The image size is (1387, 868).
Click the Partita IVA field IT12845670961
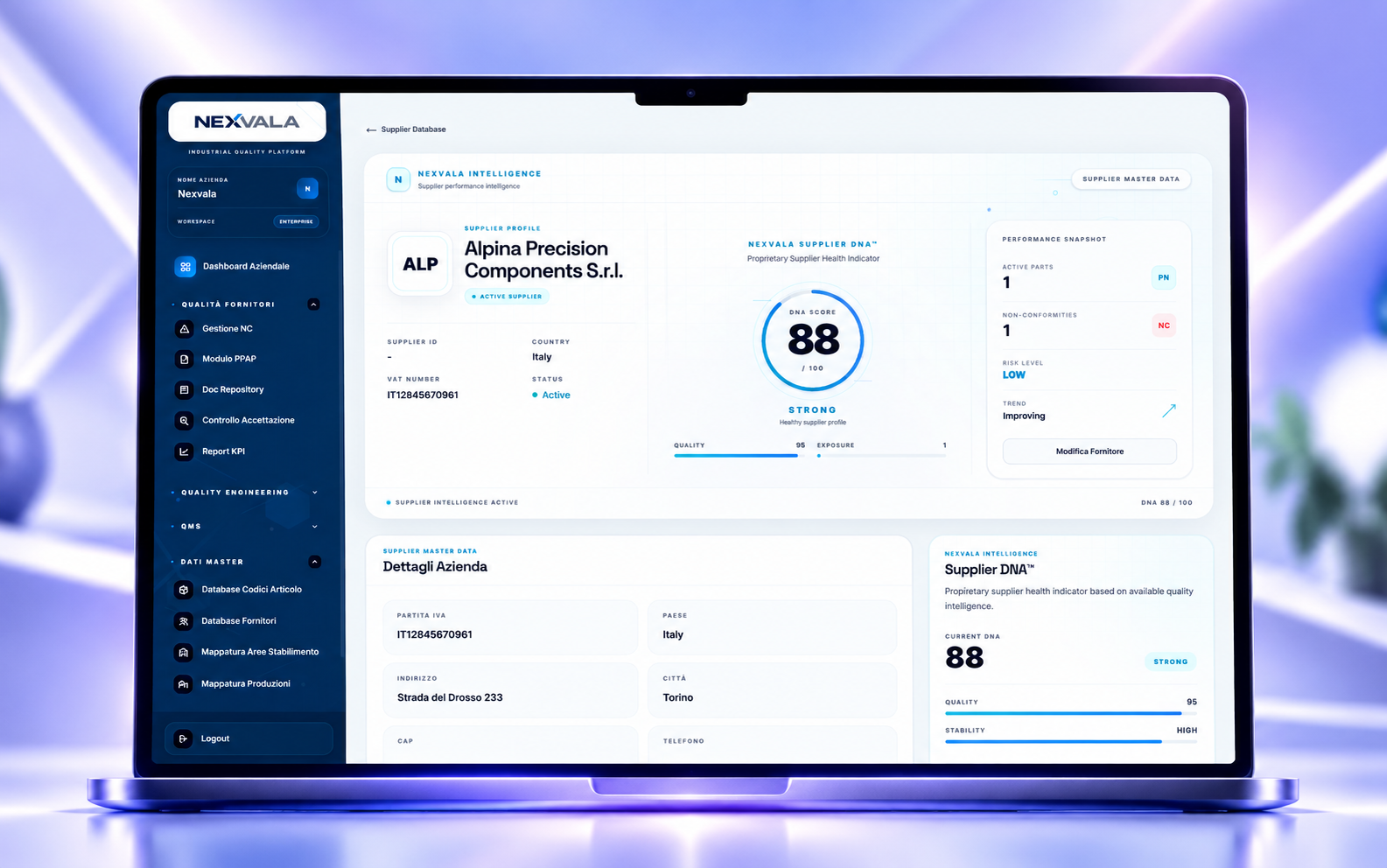click(510, 627)
